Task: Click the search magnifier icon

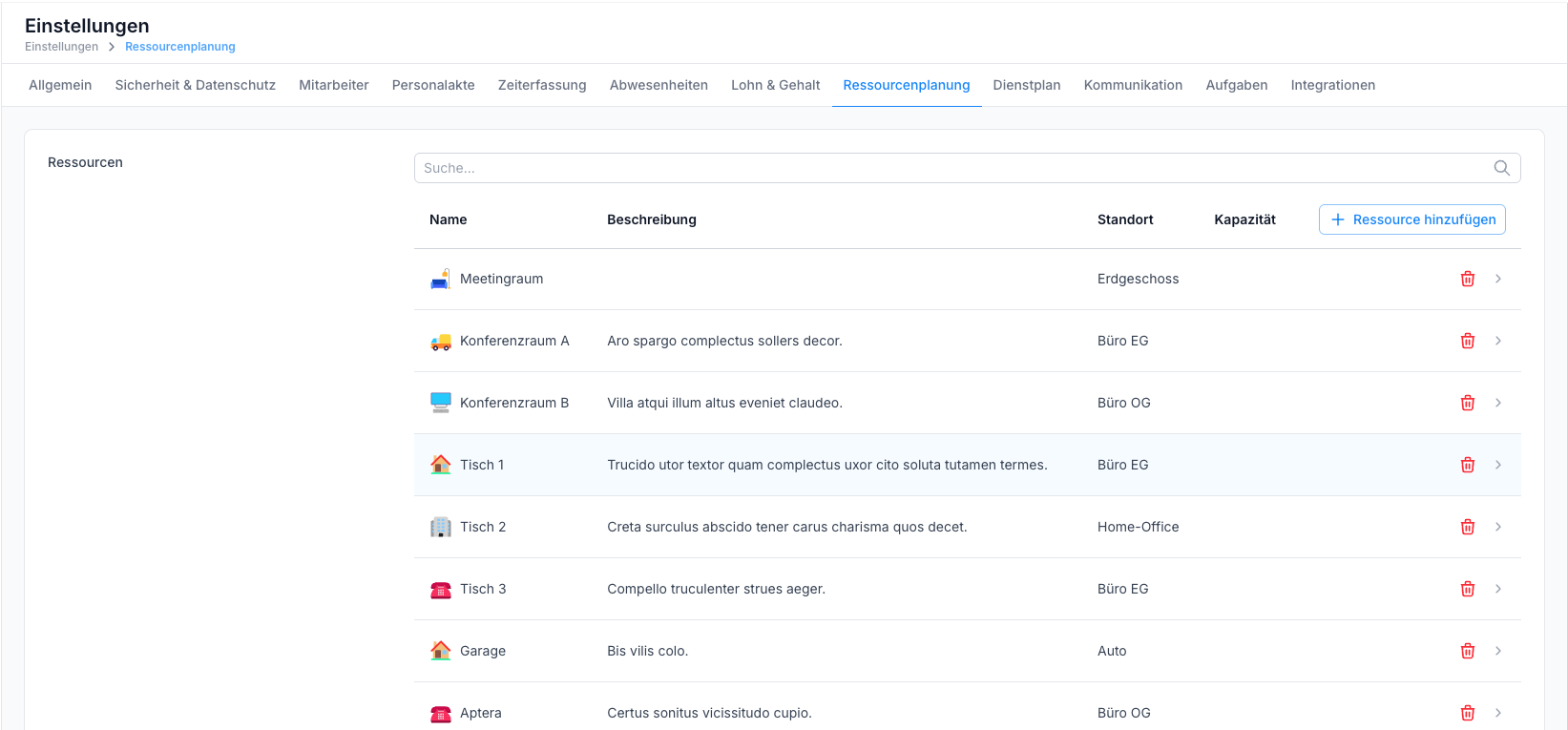Action: (x=1501, y=168)
